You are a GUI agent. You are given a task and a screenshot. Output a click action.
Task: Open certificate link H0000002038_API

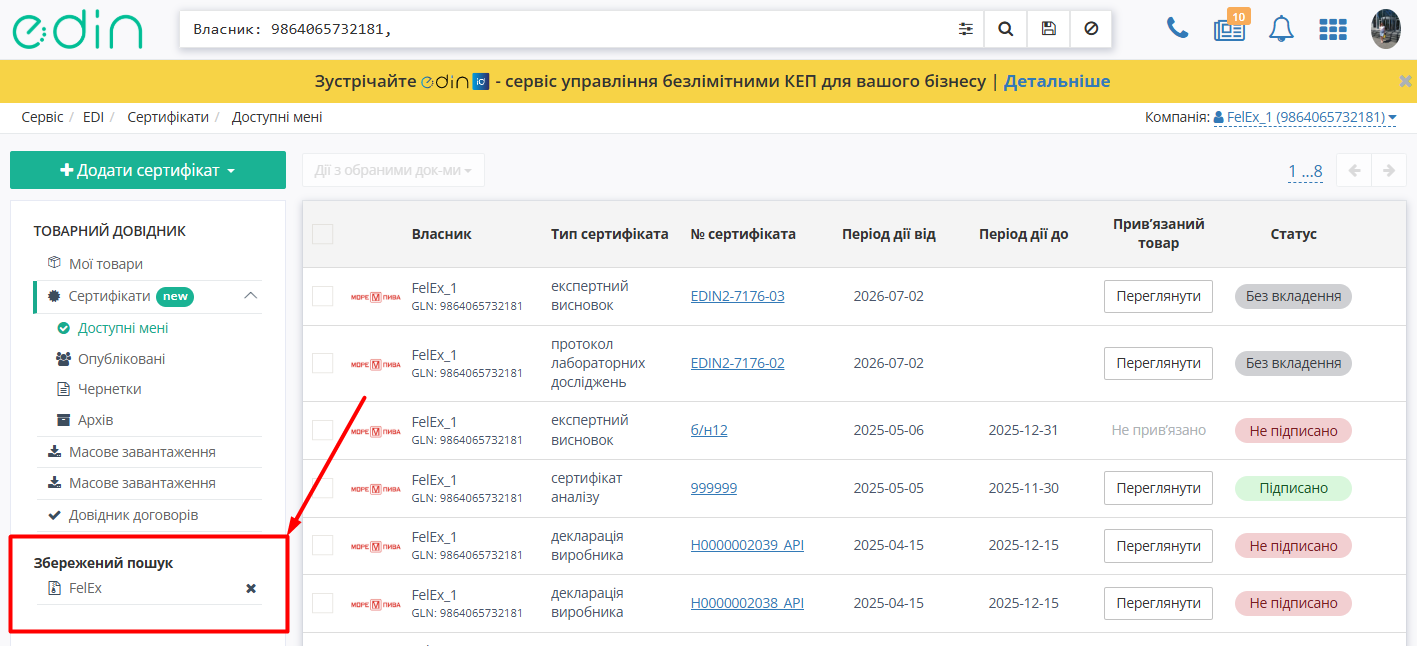[747, 604]
